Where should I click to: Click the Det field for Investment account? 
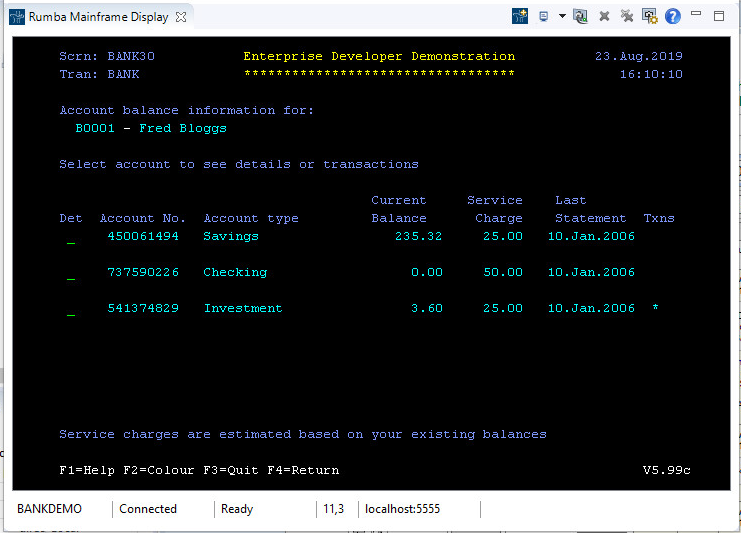click(x=70, y=310)
